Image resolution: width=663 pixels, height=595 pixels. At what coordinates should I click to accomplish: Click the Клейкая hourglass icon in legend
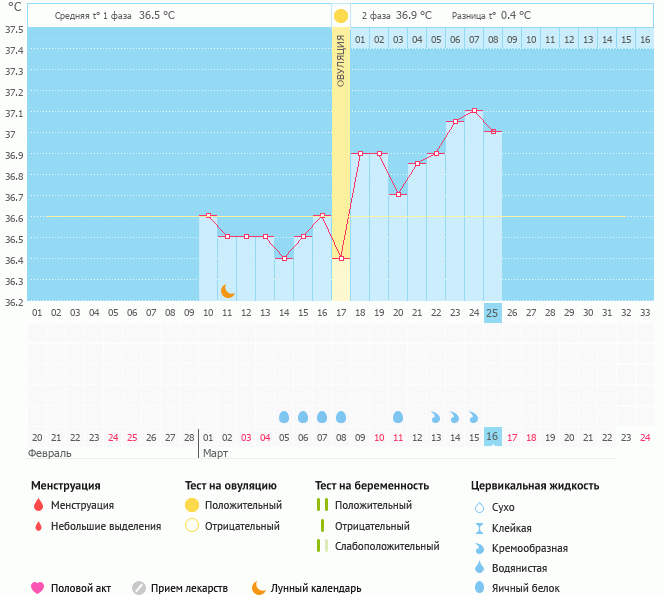(x=479, y=528)
